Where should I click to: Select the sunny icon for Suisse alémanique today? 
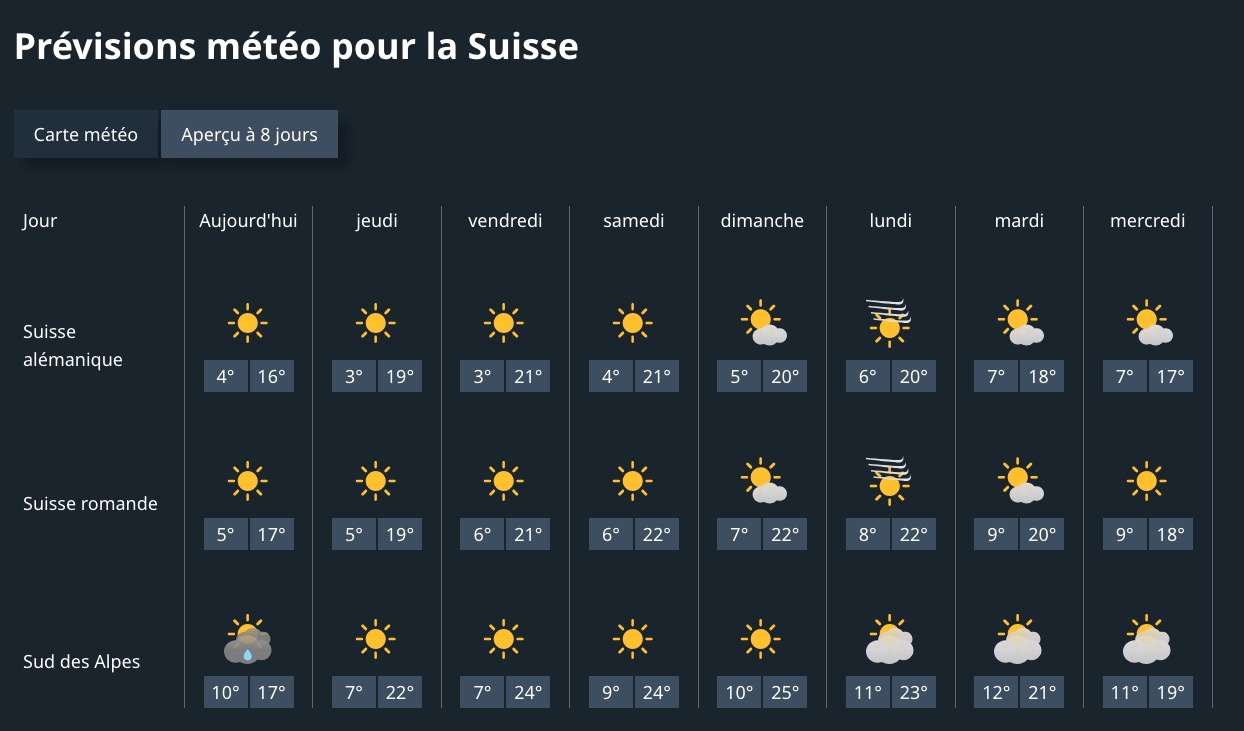point(247,322)
